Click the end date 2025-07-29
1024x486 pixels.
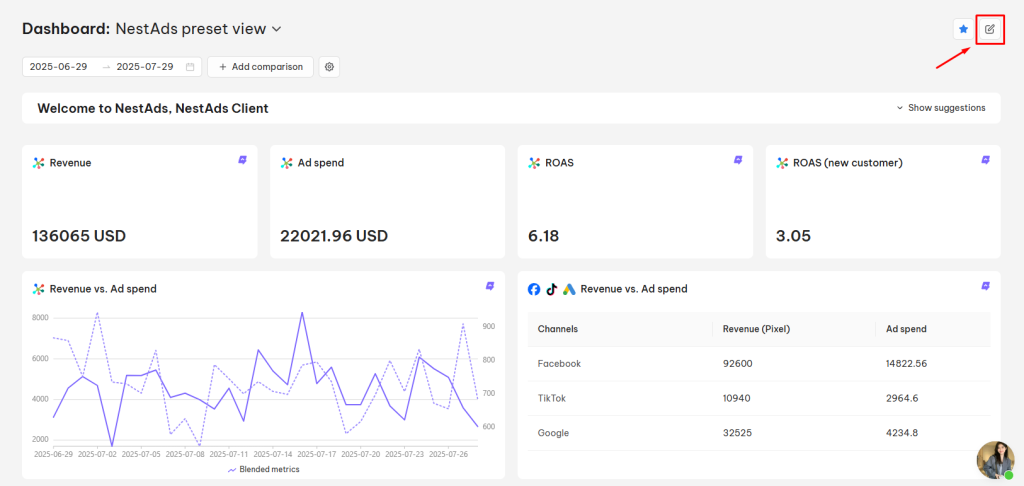145,67
